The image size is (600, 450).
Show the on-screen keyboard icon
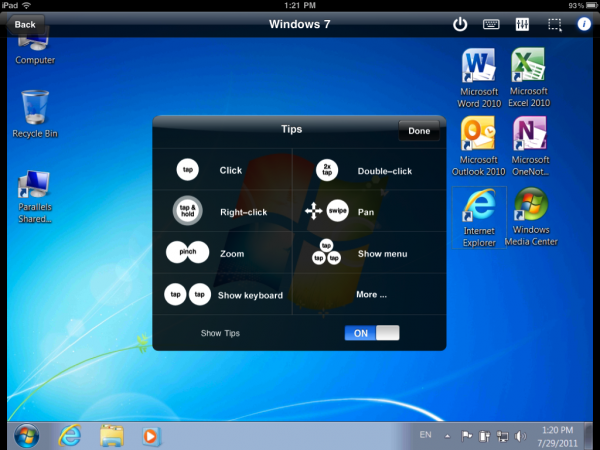[x=491, y=24]
